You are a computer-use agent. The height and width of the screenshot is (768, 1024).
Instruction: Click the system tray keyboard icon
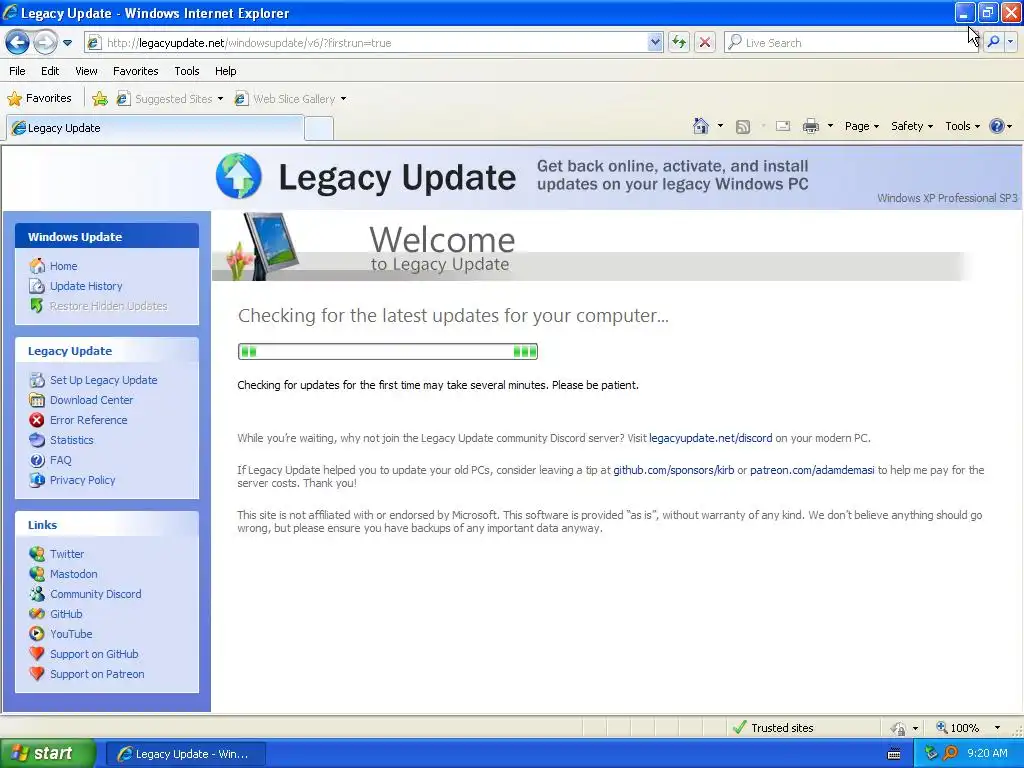[x=894, y=754]
